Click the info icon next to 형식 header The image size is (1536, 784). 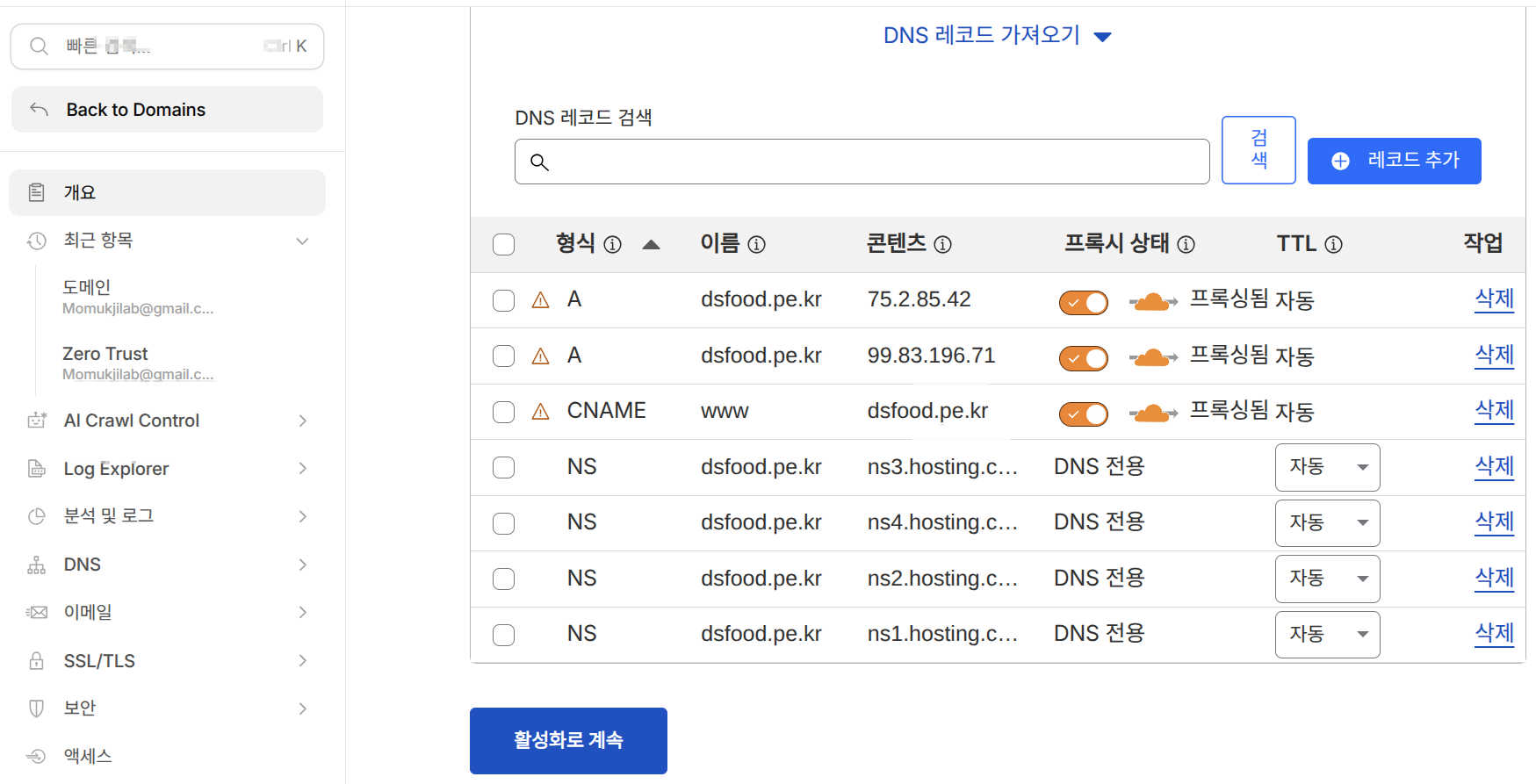tap(612, 245)
